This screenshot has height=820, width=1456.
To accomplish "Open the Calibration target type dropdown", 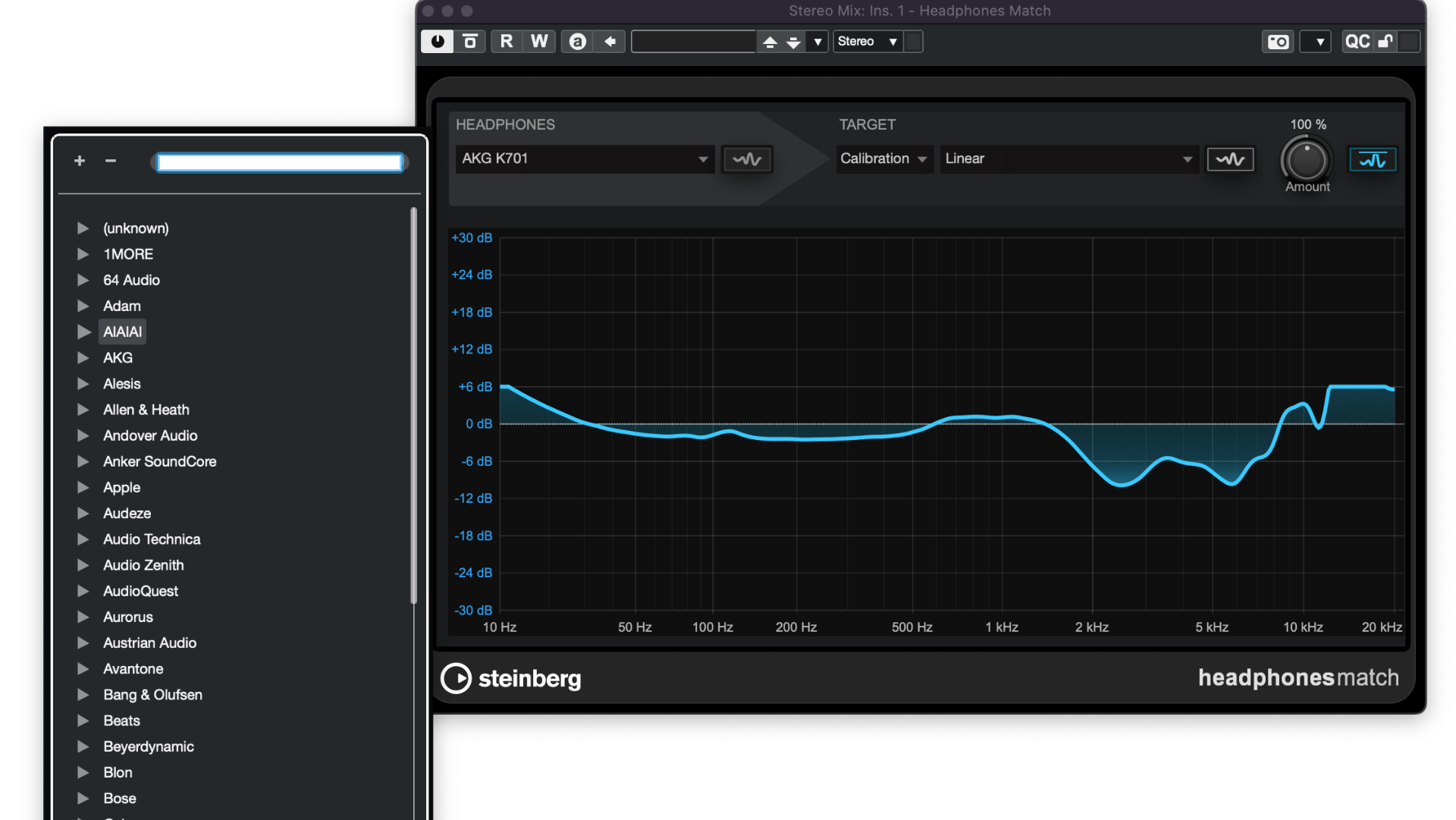I will pos(884,159).
